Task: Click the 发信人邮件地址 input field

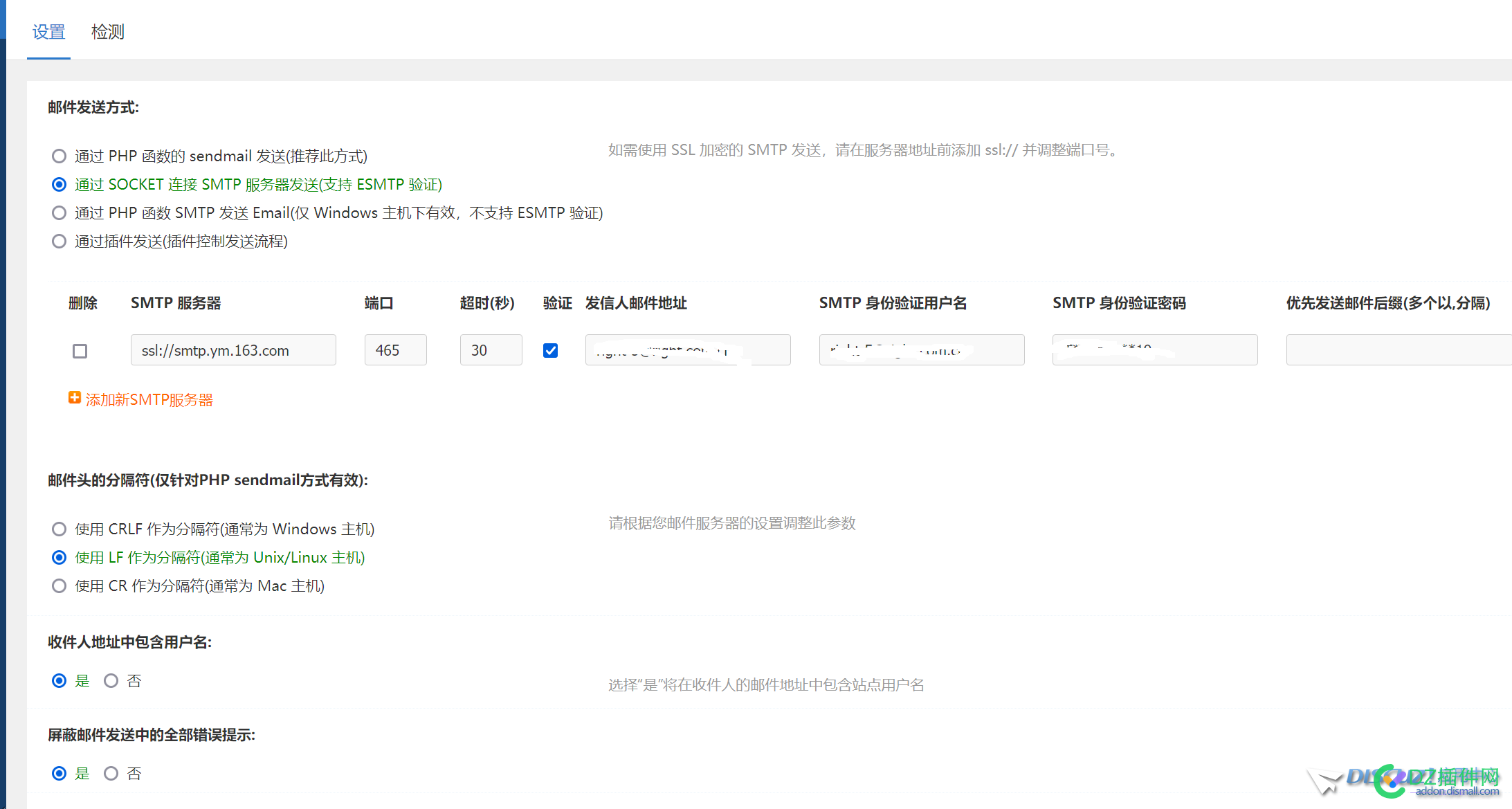Action: point(688,350)
